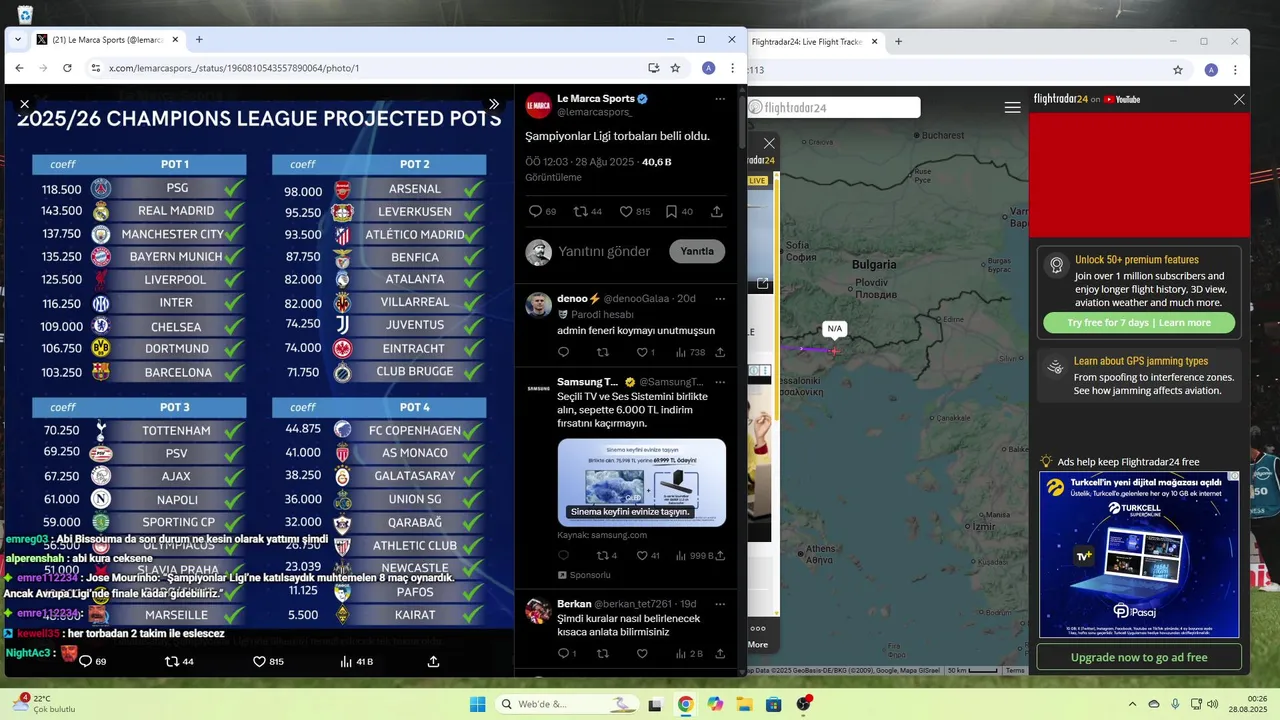Open more options on denoo's reply

point(720,298)
